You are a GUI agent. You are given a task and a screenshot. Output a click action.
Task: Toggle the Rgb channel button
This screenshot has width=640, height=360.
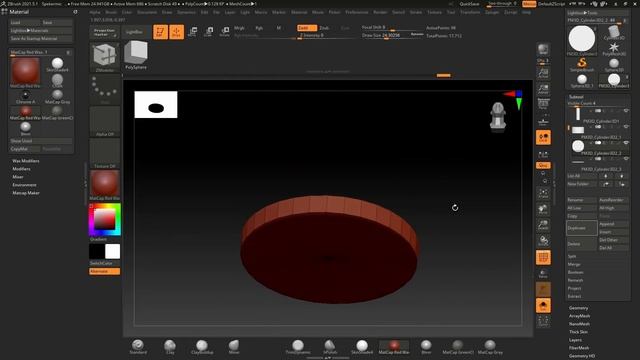pos(259,28)
